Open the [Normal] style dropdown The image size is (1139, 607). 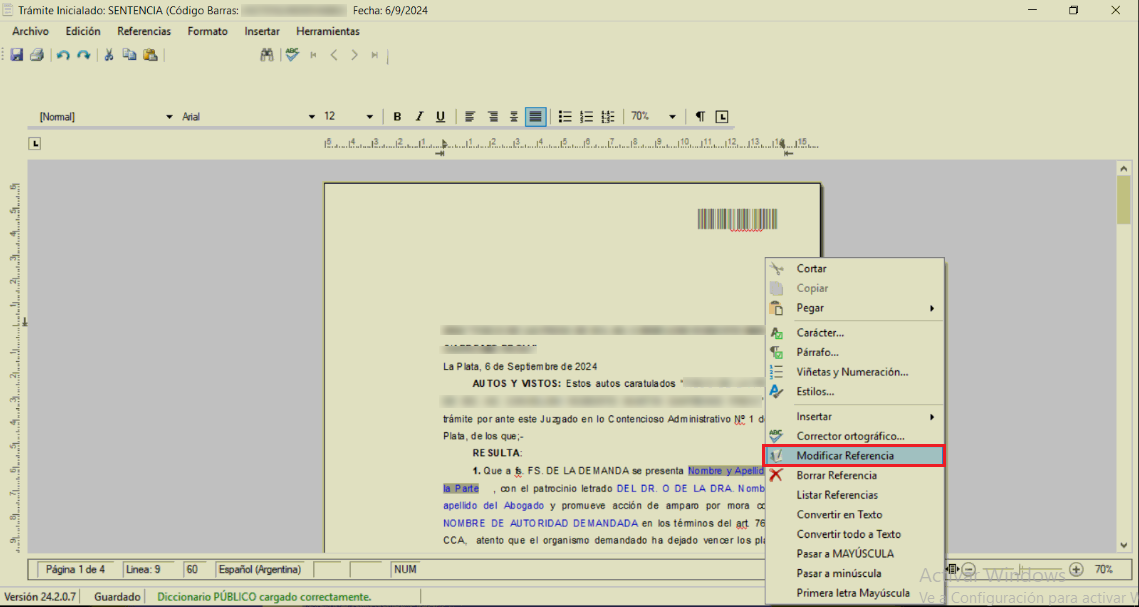[x=169, y=116]
